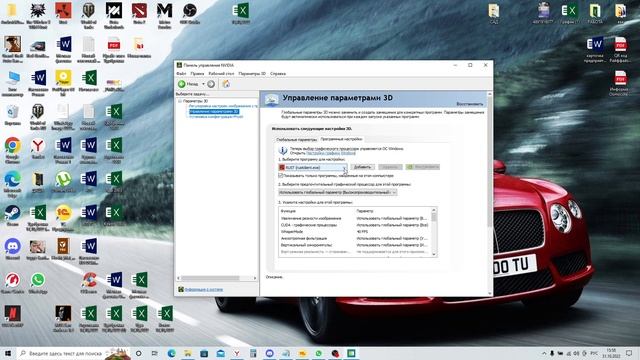The height and width of the screenshot is (360, 640).
Task: Select OBS Studio desktop icon
Action: point(190,13)
